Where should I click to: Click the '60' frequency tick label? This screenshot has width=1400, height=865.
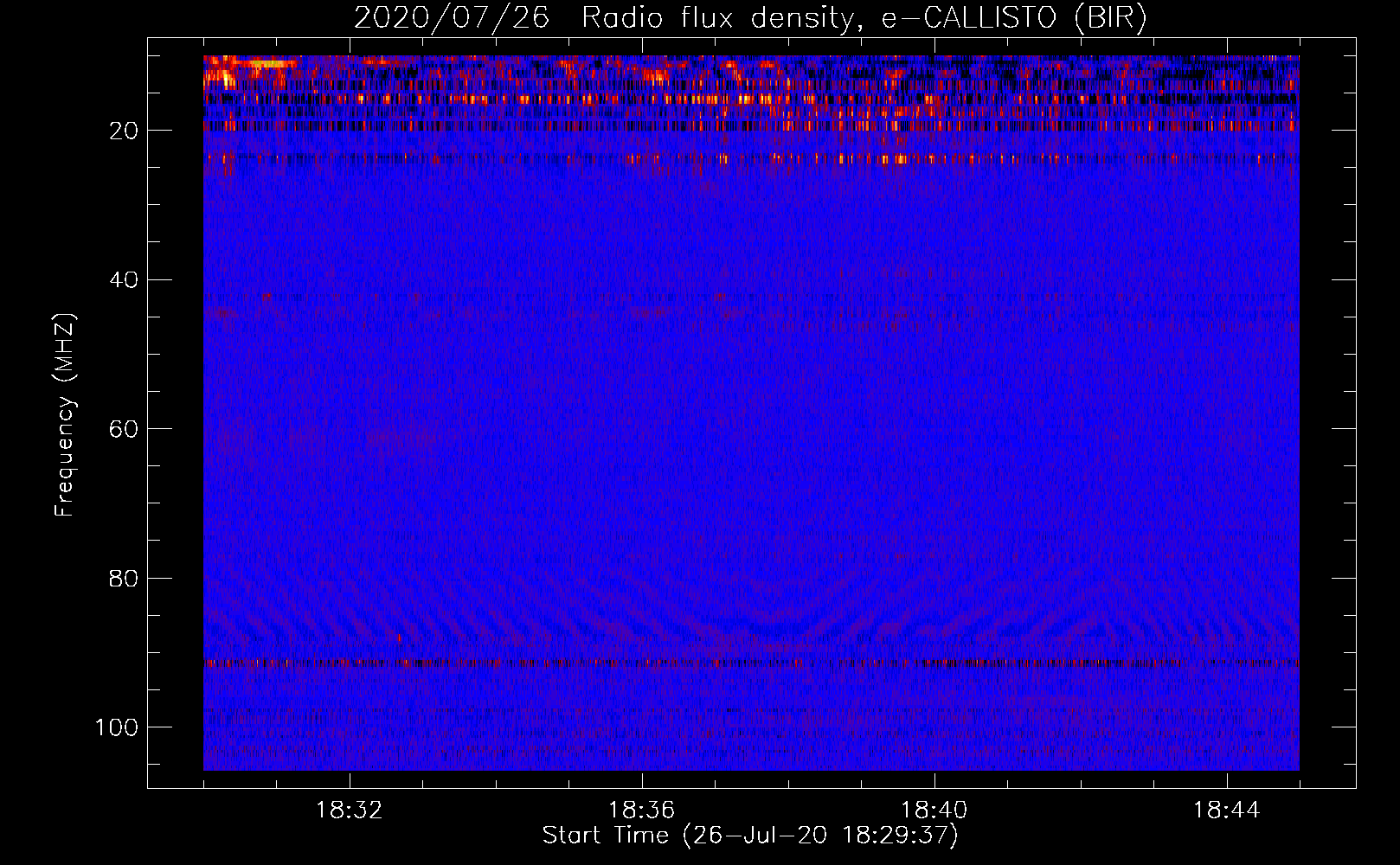pos(124,429)
